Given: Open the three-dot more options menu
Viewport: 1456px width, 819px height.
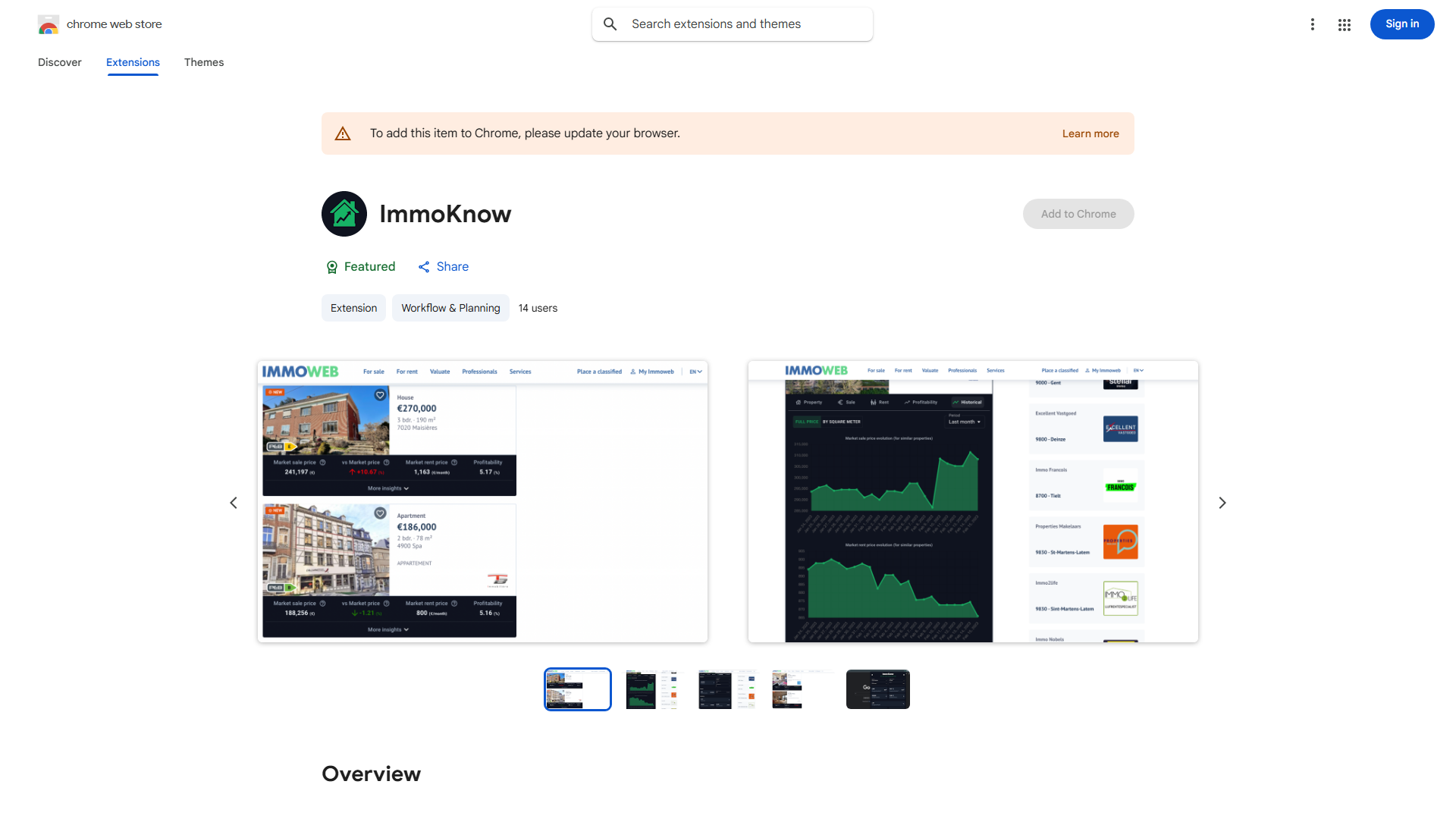Looking at the screenshot, I should [x=1312, y=24].
